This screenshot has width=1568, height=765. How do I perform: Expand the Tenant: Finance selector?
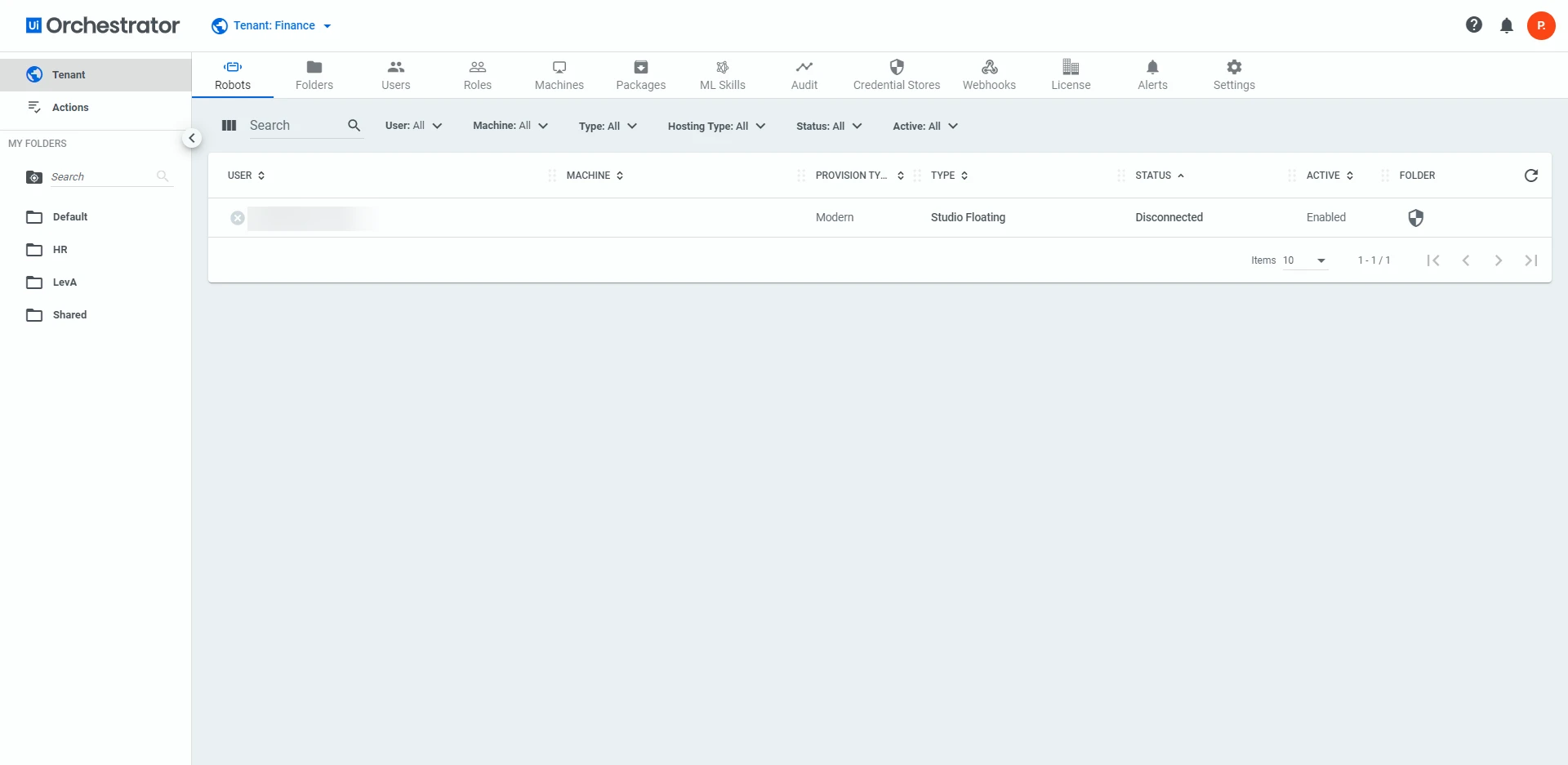coord(271,26)
